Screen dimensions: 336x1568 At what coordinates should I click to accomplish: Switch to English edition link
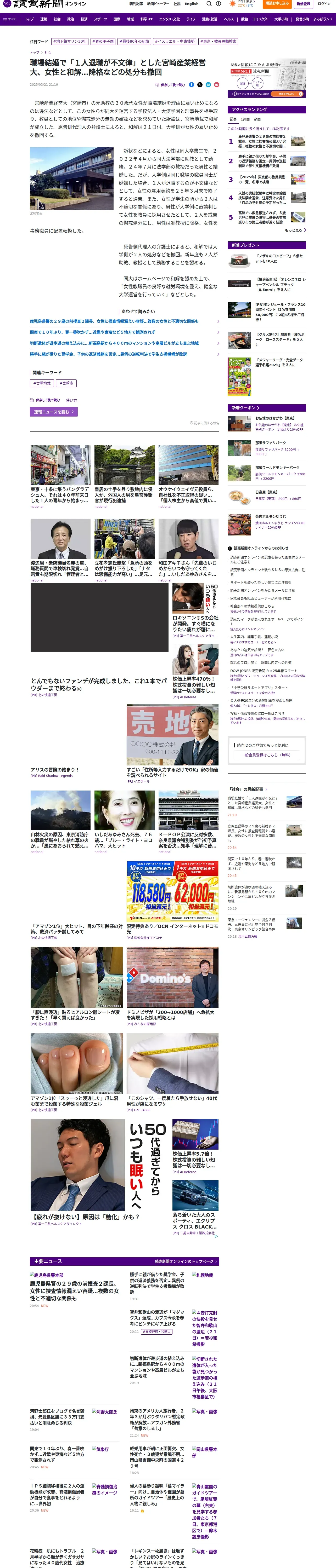coord(192,4)
